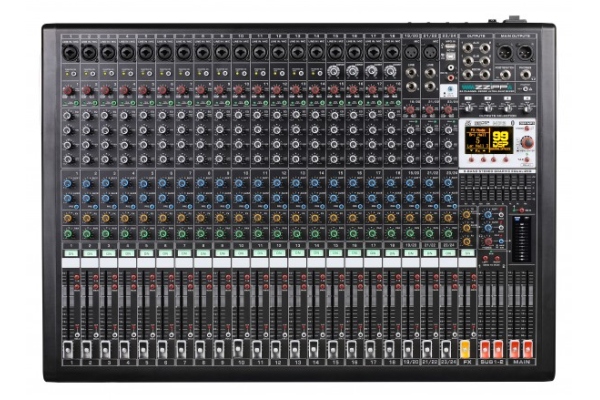Toggle channel 3 green low-cut button
Screen dimensions: 600x400
114,103
